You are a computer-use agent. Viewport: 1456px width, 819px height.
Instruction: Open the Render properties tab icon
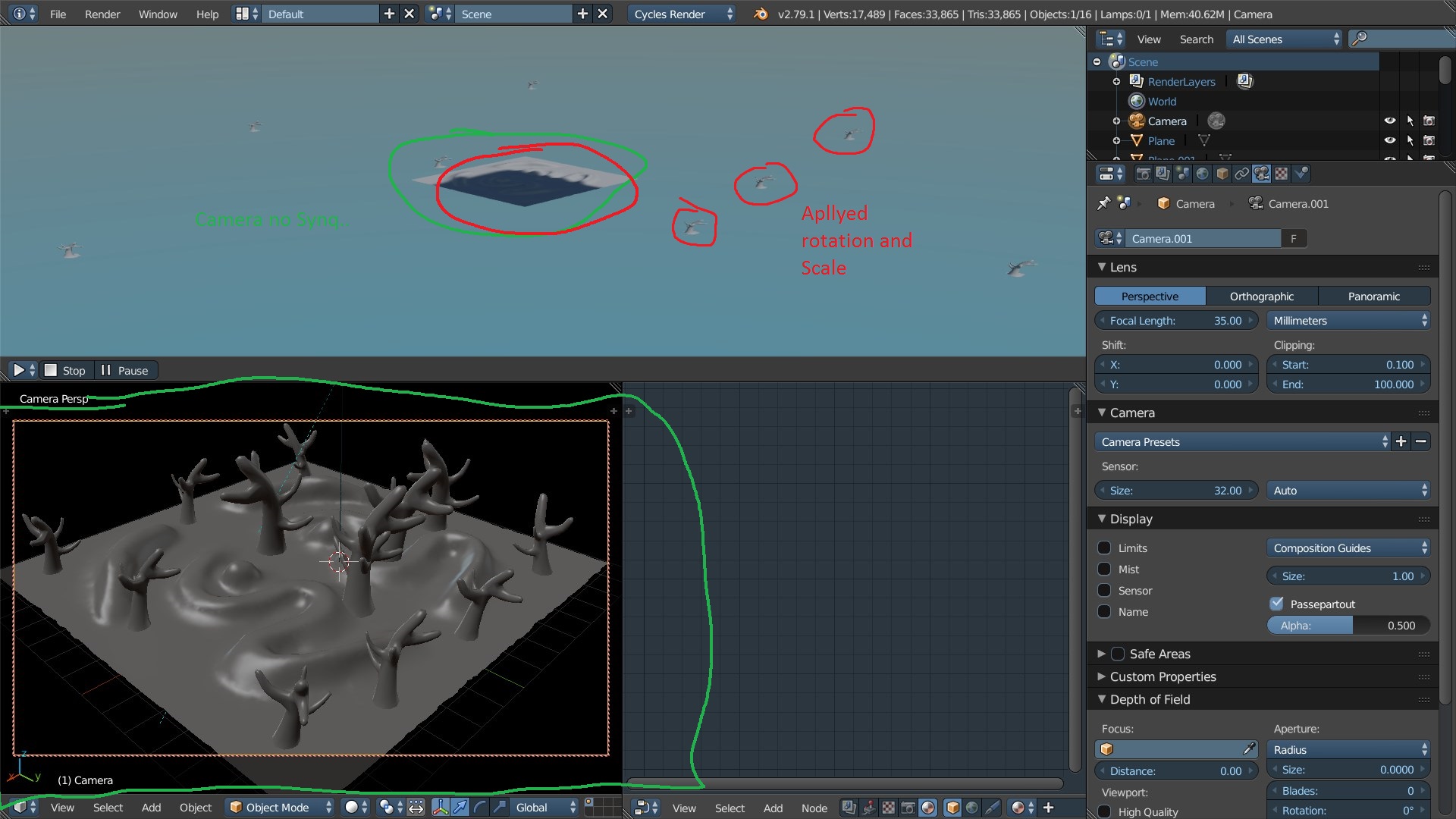coord(1143,174)
